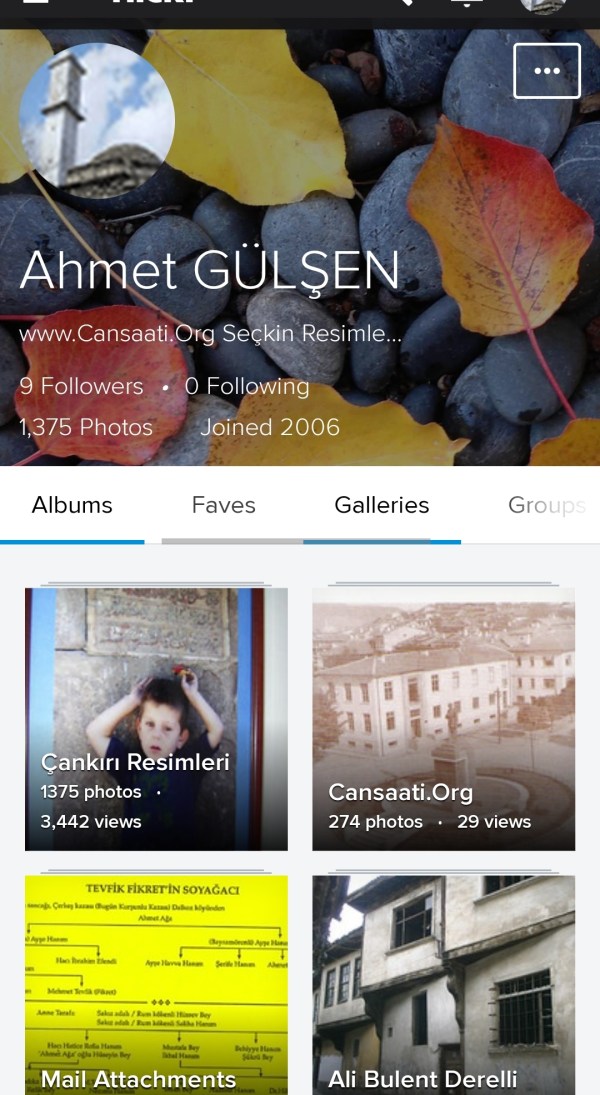The image size is (600, 1095).
Task: Open the Çankırı Resimleri album
Action: (156, 719)
